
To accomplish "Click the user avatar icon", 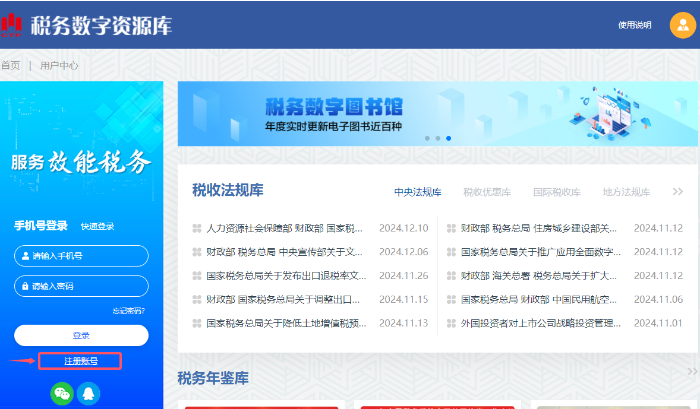I will click(683, 26).
